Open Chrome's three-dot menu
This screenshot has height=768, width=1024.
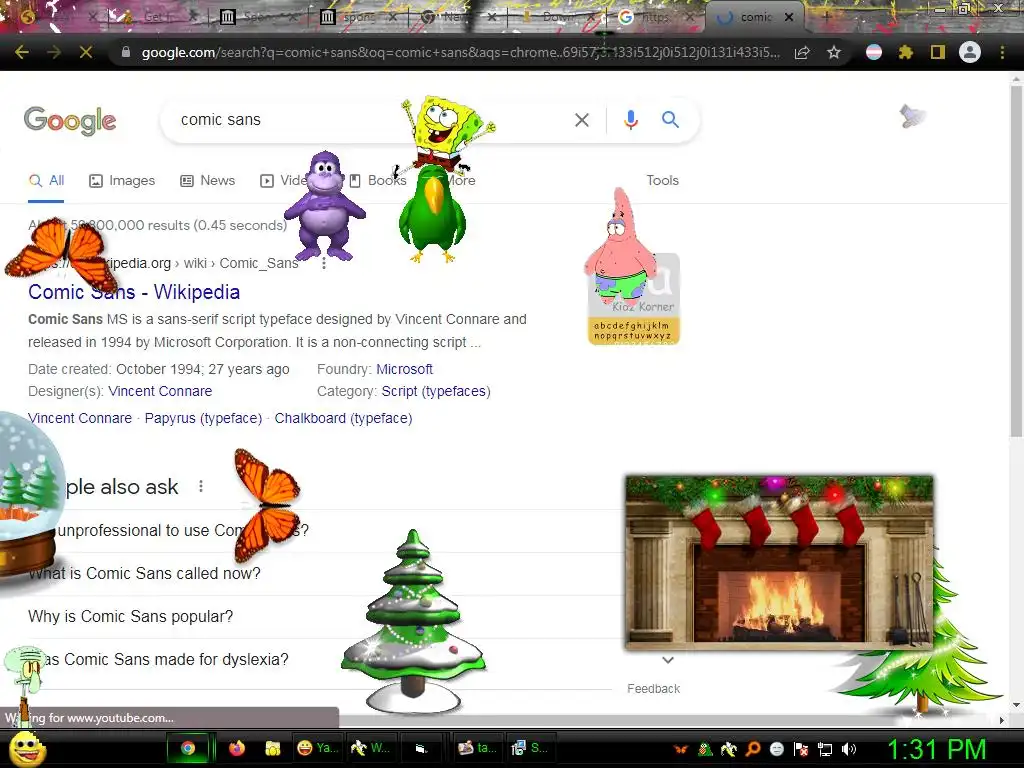click(1002, 52)
